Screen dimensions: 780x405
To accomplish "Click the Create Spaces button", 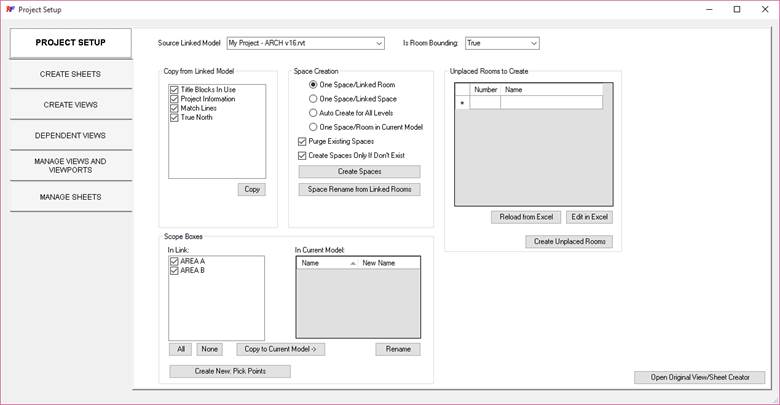I will tap(358, 171).
